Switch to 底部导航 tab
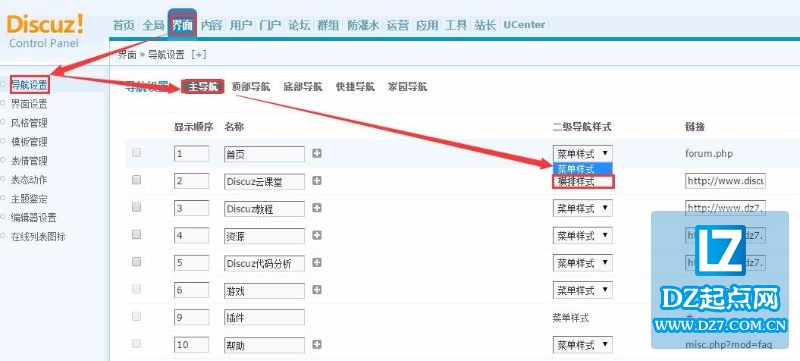 [x=303, y=87]
